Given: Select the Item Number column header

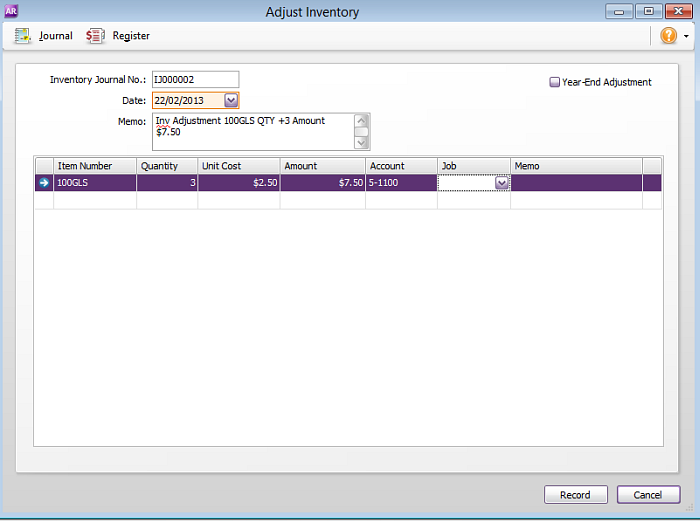Looking at the screenshot, I should (x=94, y=166).
